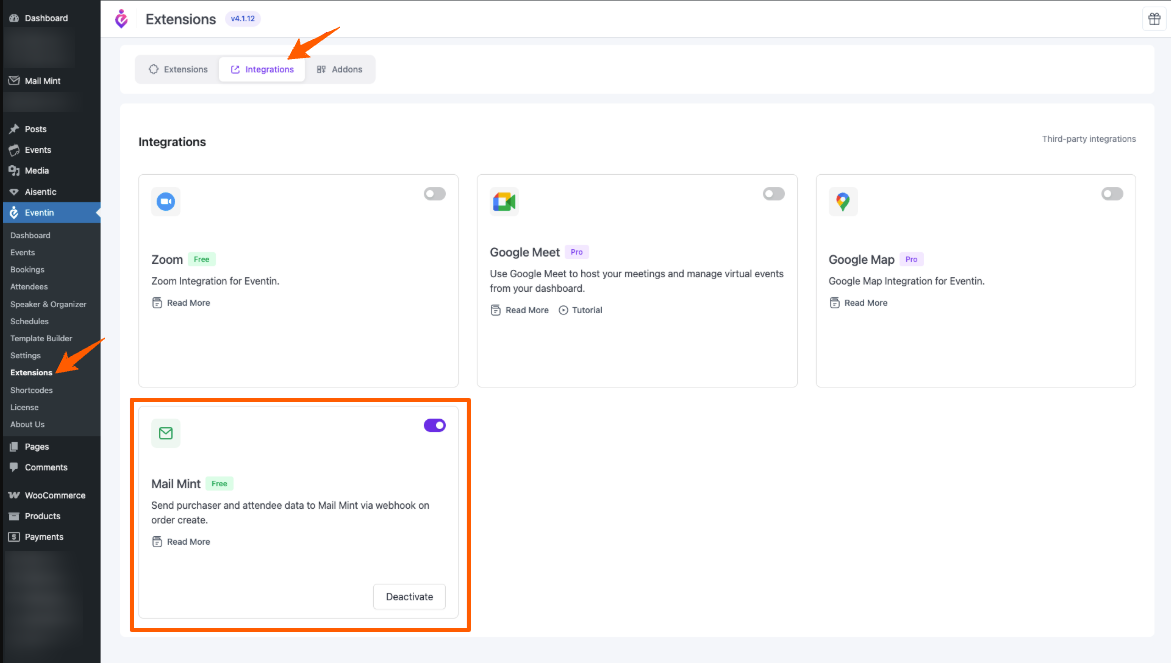Open Read More link under Google Map
This screenshot has width=1171, height=663.
[x=866, y=302]
